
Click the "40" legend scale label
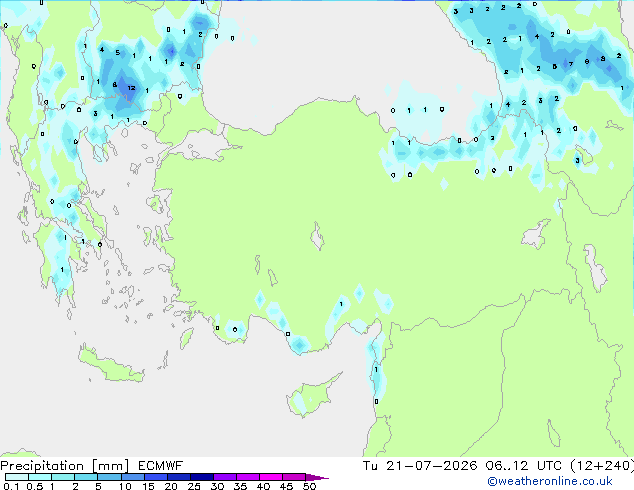pyautogui.click(x=263, y=486)
